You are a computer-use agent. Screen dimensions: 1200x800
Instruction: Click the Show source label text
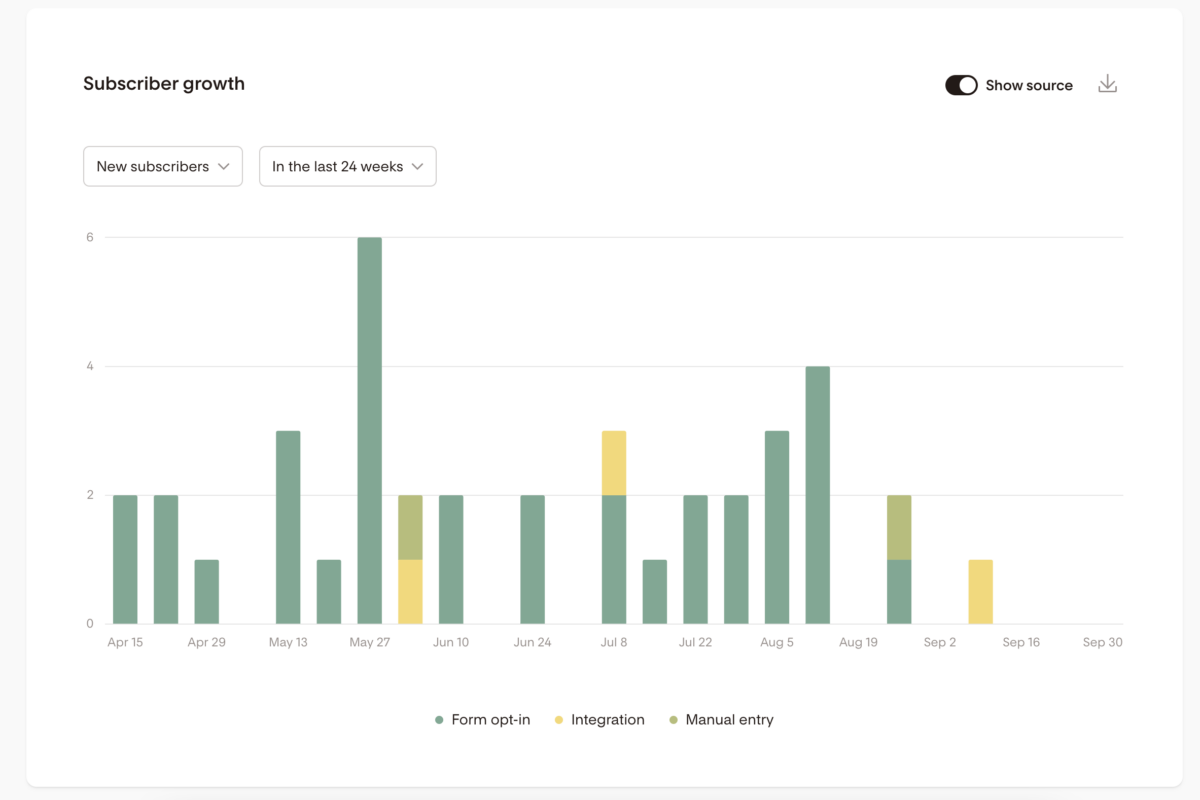coord(1029,85)
